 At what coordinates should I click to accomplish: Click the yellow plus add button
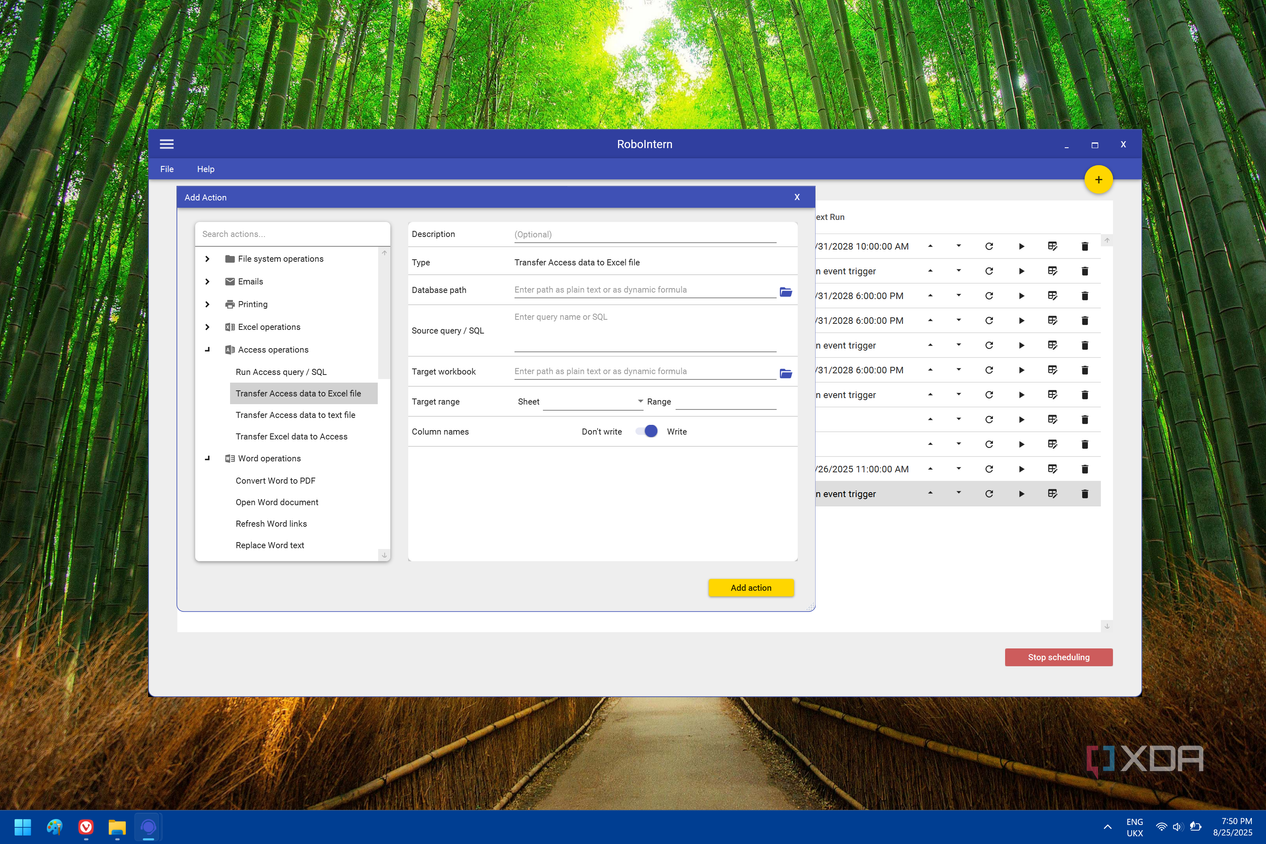click(x=1098, y=180)
